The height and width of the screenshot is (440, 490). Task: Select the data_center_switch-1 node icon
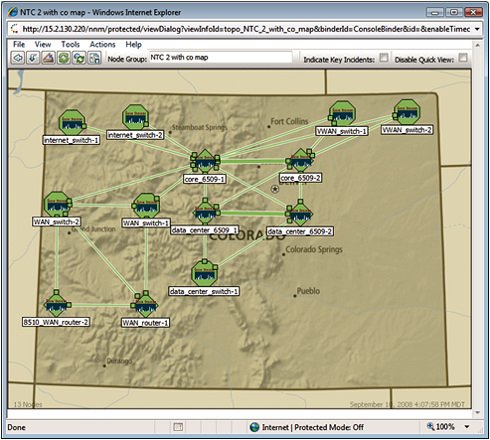click(x=204, y=273)
